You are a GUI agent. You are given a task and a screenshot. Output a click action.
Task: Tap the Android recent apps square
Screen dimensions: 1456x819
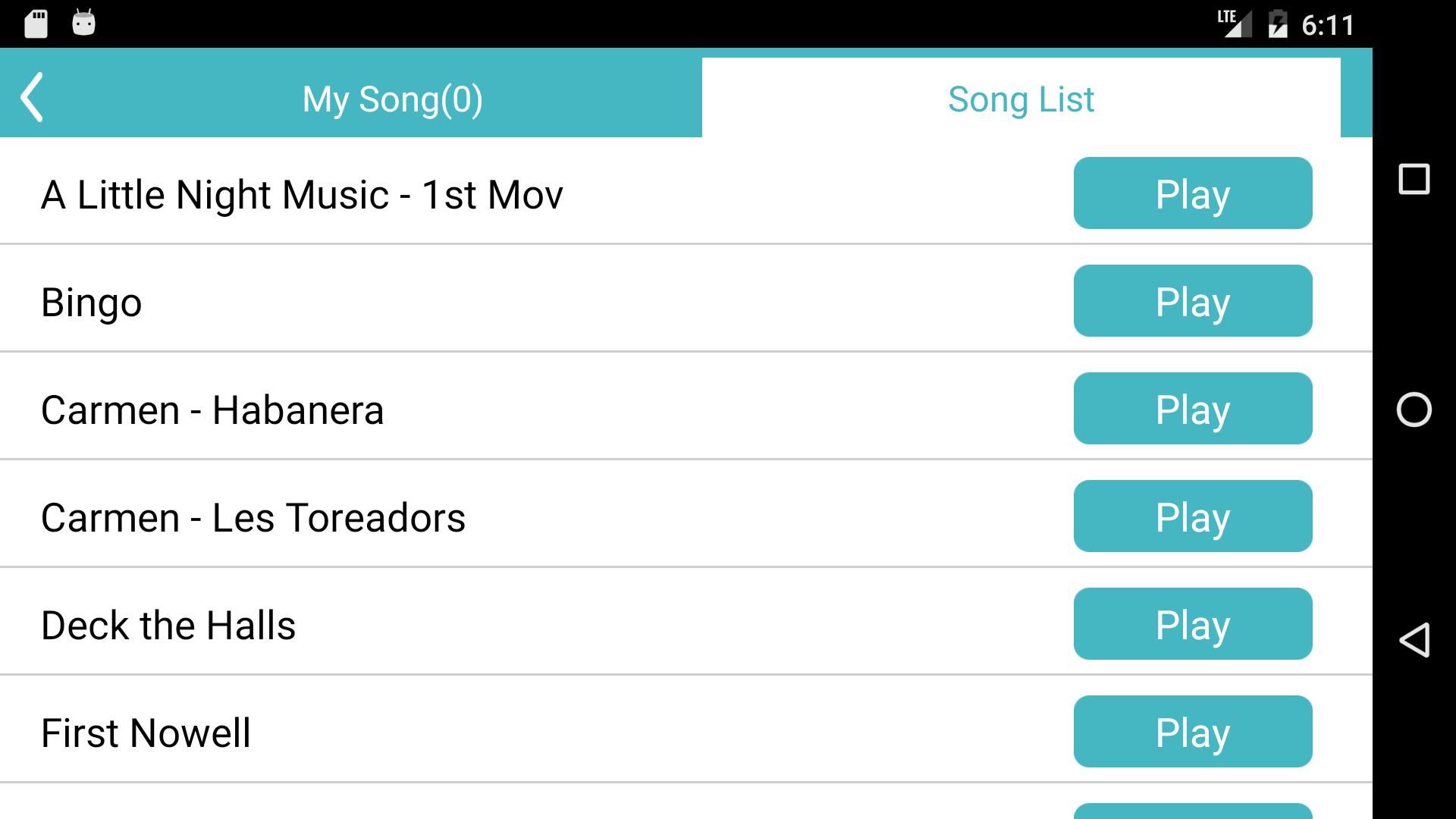pyautogui.click(x=1414, y=180)
